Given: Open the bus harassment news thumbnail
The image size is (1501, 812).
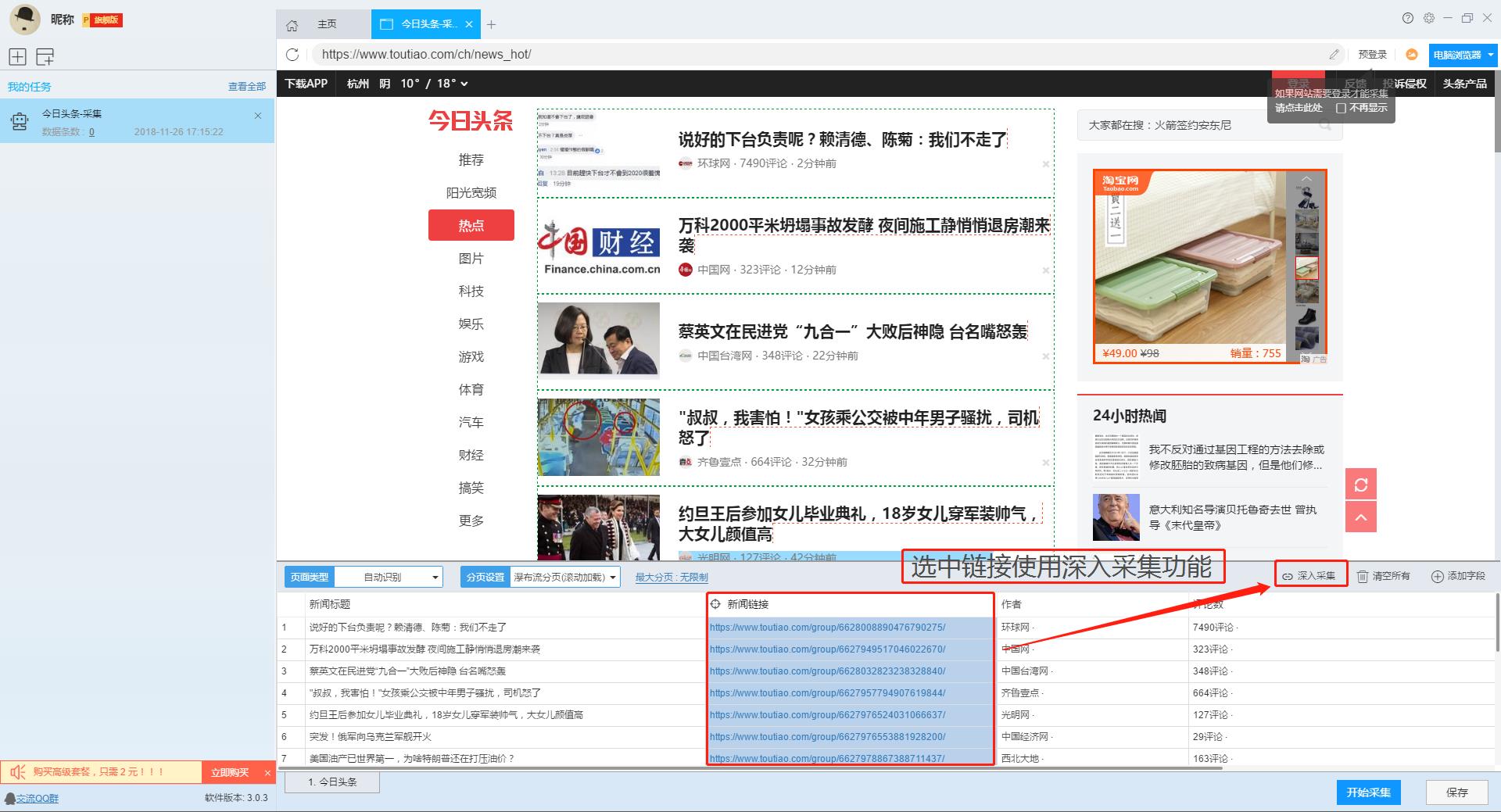Looking at the screenshot, I should (599, 438).
